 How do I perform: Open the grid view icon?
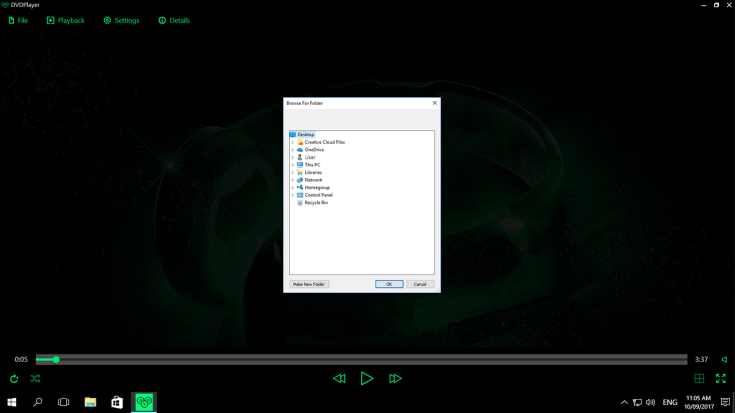(699, 379)
